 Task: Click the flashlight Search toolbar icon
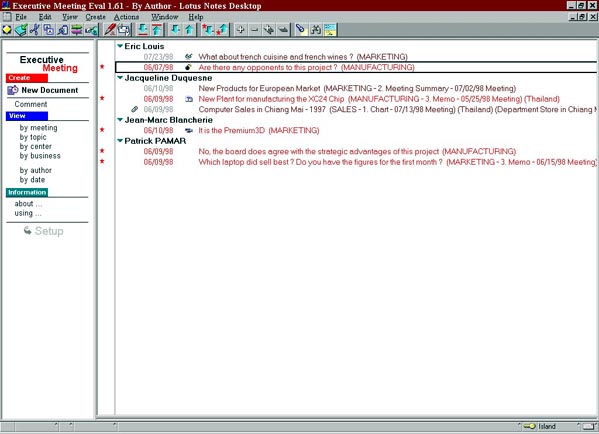coord(301,29)
